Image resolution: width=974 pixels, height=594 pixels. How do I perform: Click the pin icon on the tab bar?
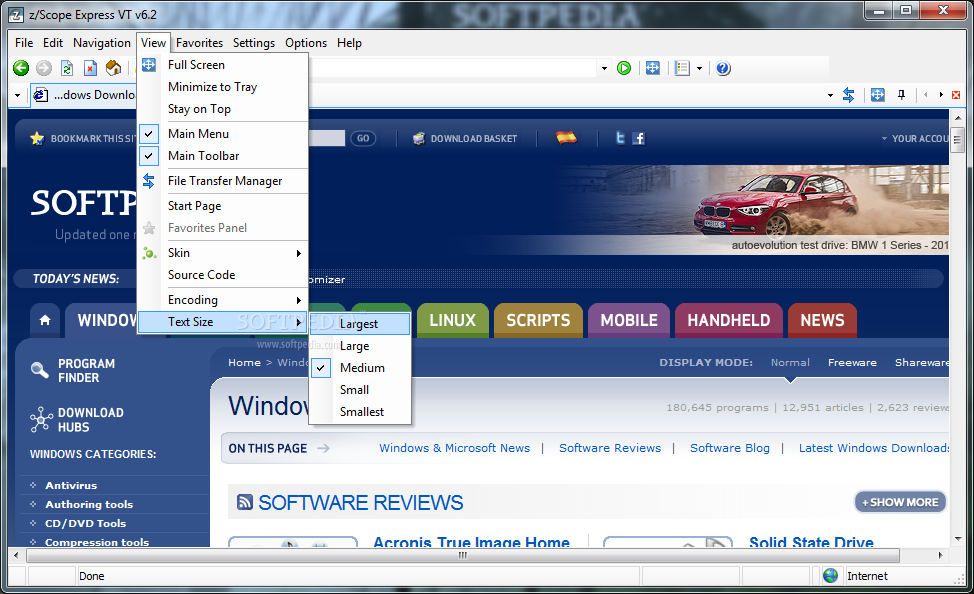coord(901,95)
